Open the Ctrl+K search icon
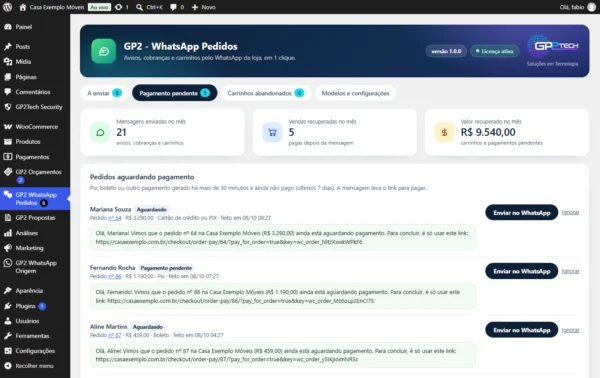The image size is (600, 378). 139,7
